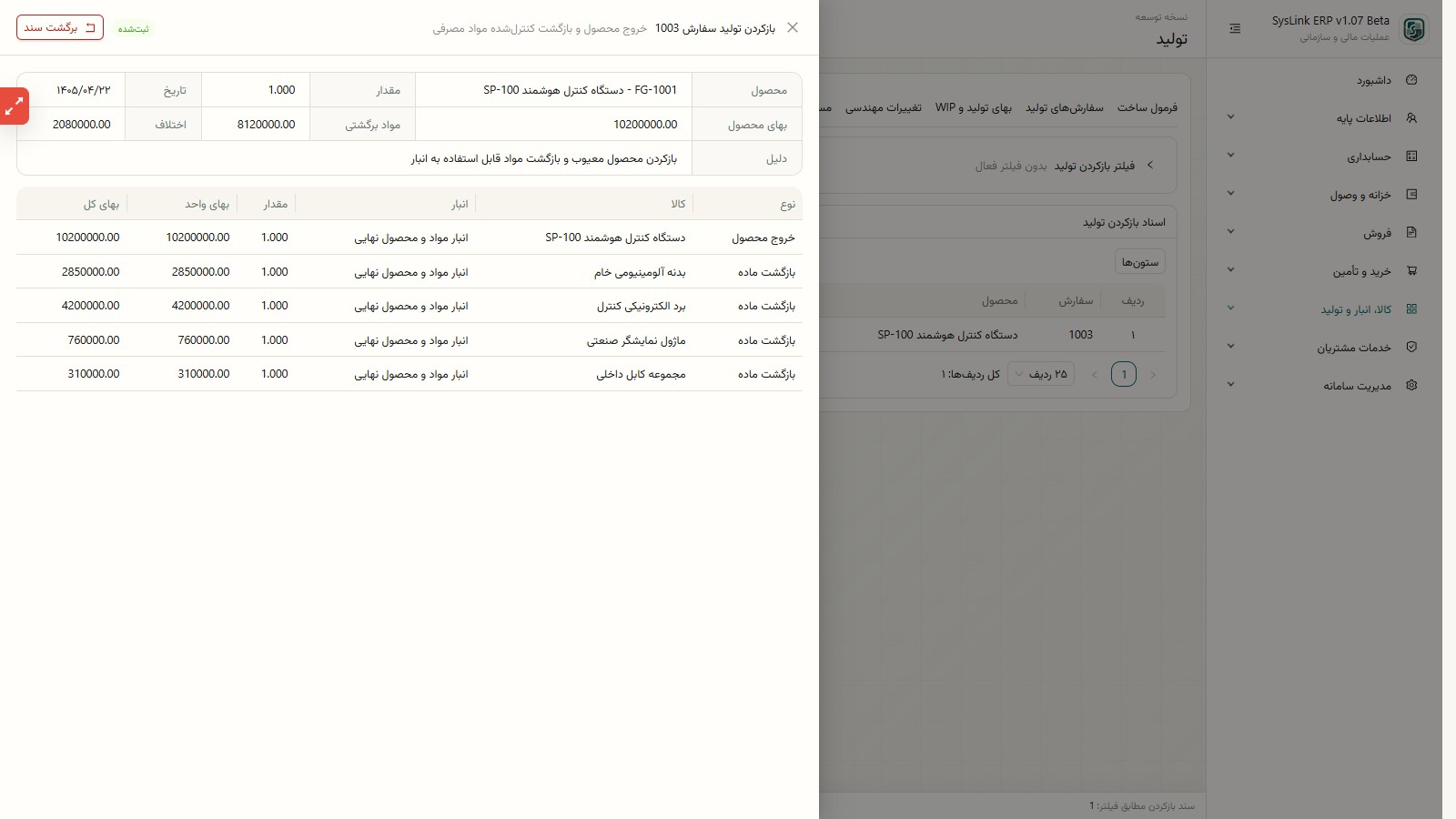
Task: Select the مجموعه کابل داخلی row
Action: pos(409,374)
